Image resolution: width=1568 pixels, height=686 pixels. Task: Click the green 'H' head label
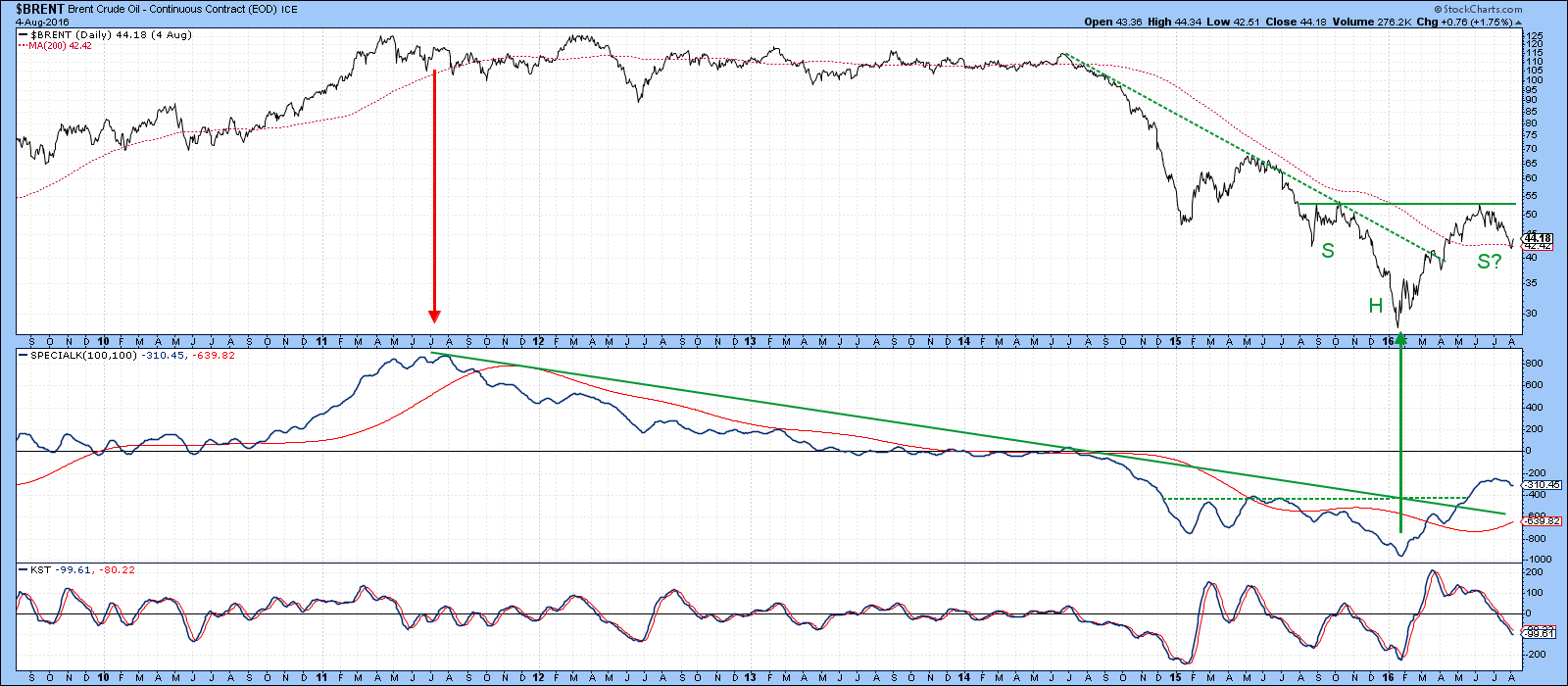point(1375,307)
